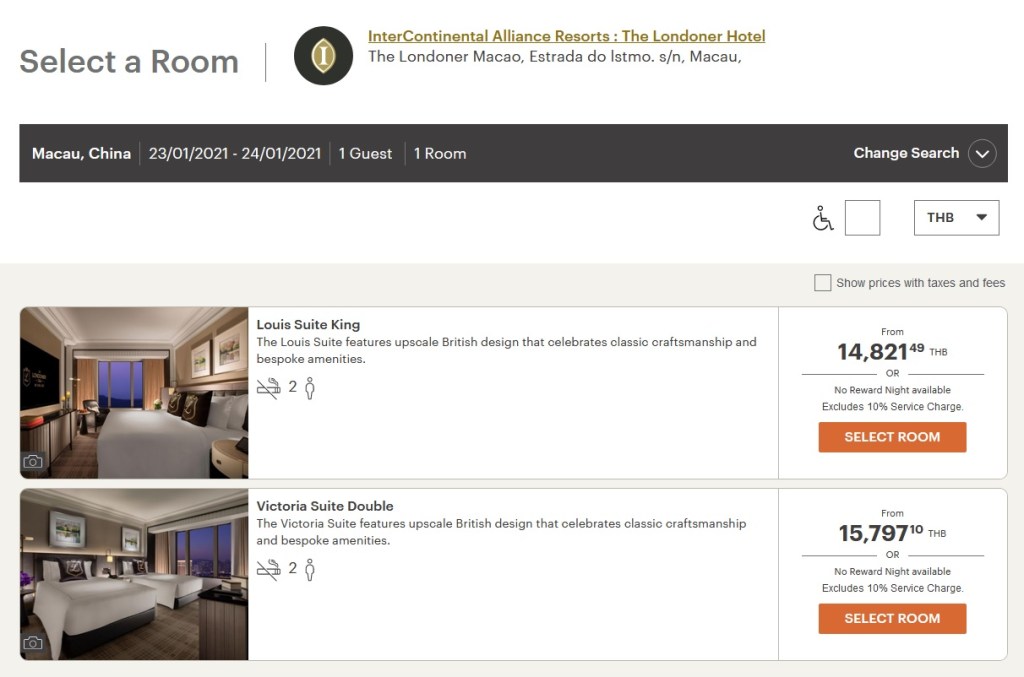Click the wheelchair accessibility icon
1024x677 pixels.
pyautogui.click(x=823, y=218)
